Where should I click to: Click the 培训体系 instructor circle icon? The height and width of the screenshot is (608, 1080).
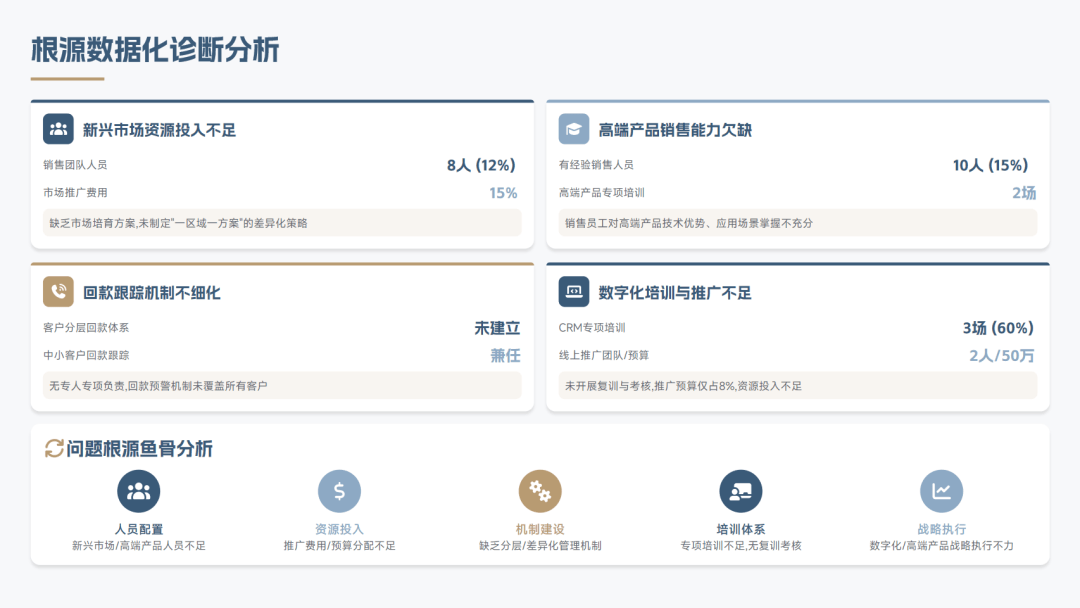[x=741, y=491]
